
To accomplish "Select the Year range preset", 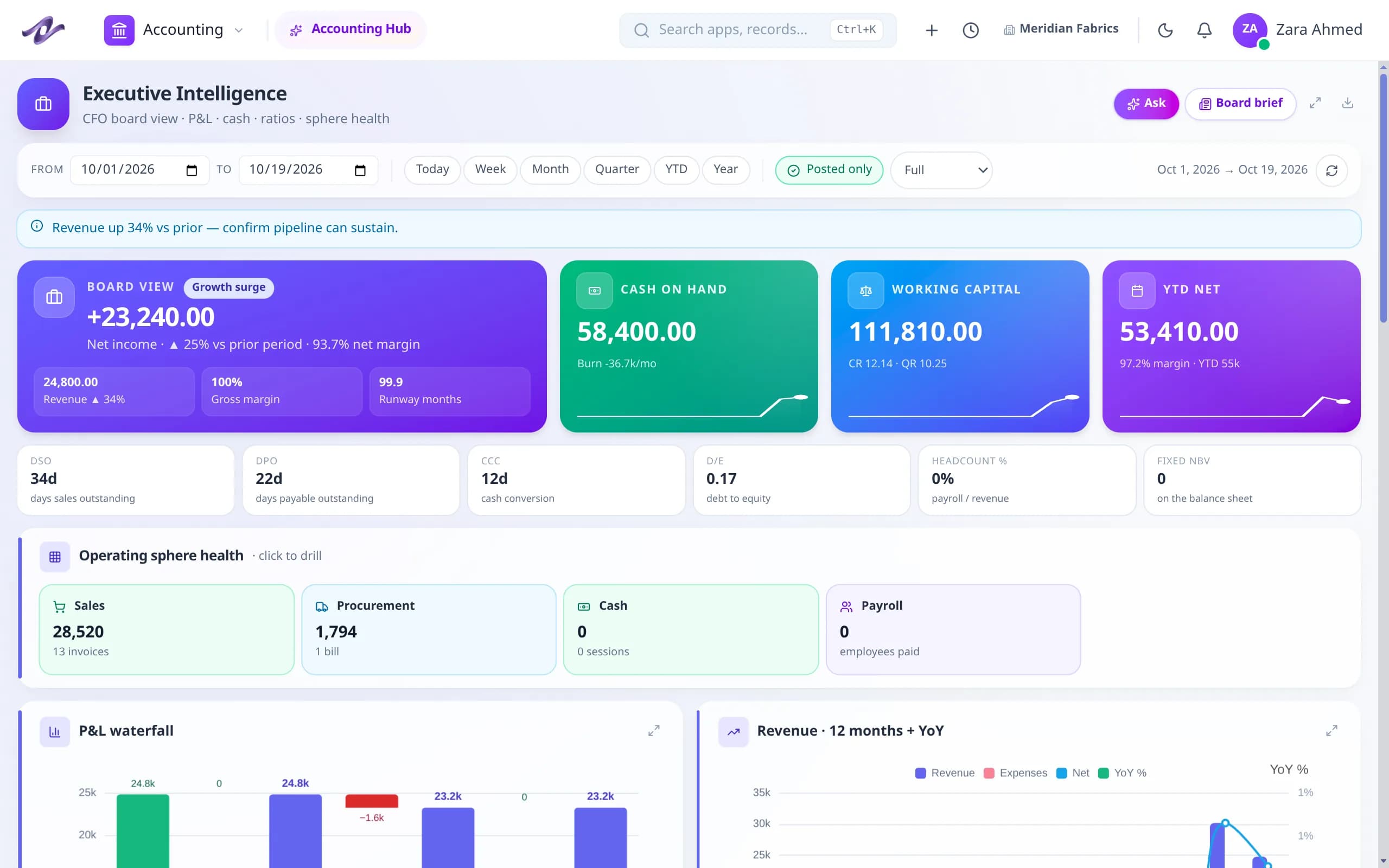I will pyautogui.click(x=725, y=170).
